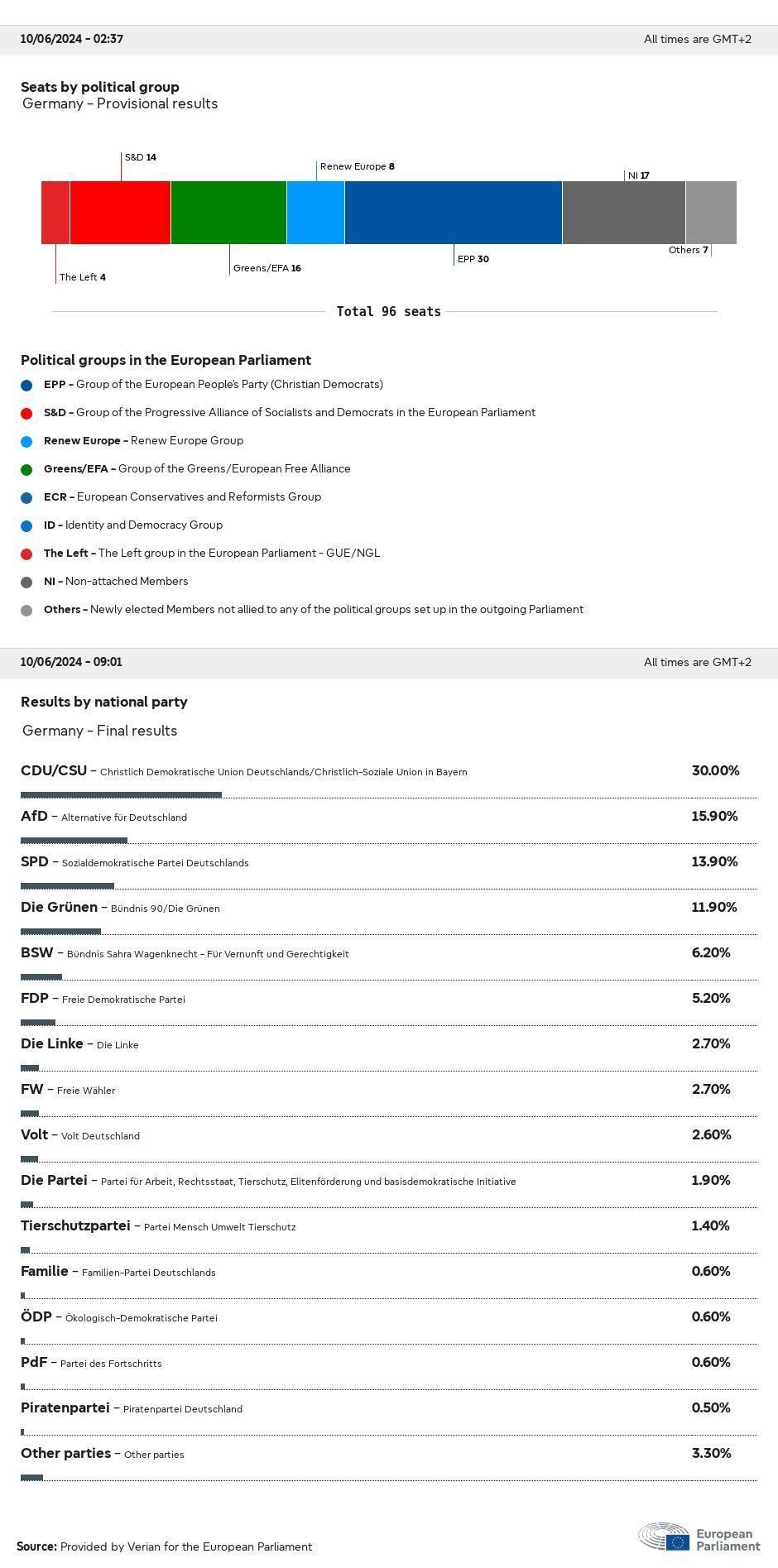This screenshot has height=1568, width=778.
Task: Click the Renew Europe legend dot
Action: coord(26,441)
